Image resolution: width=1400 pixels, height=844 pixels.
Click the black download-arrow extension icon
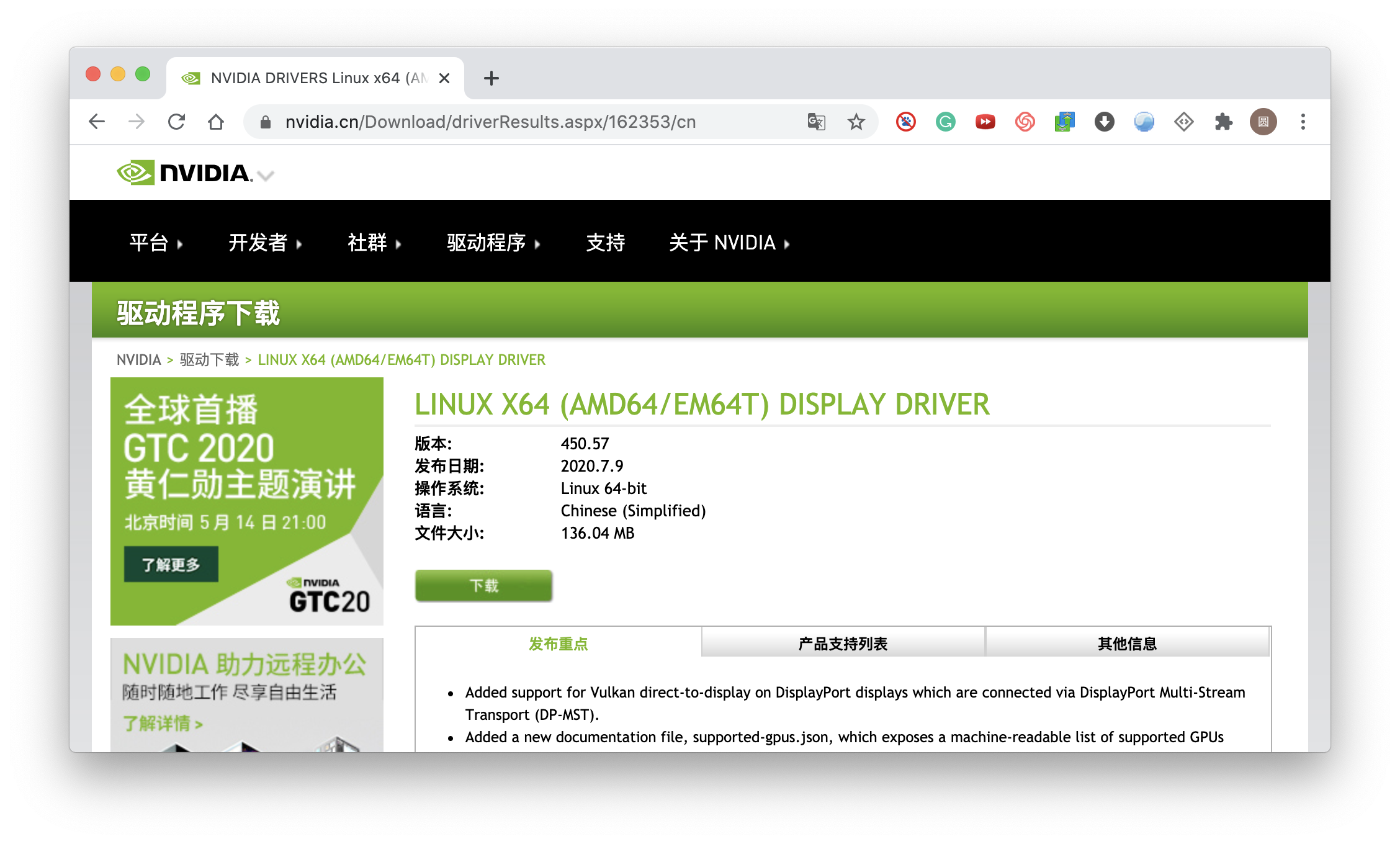pyautogui.click(x=1104, y=122)
